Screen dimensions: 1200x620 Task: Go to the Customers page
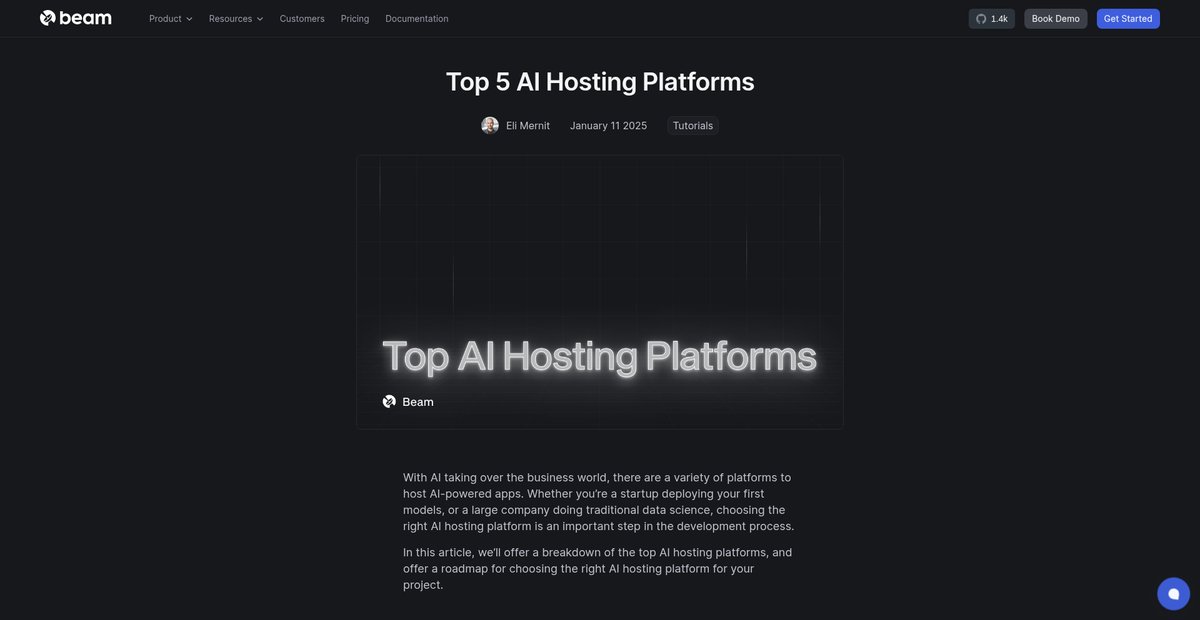pos(302,18)
